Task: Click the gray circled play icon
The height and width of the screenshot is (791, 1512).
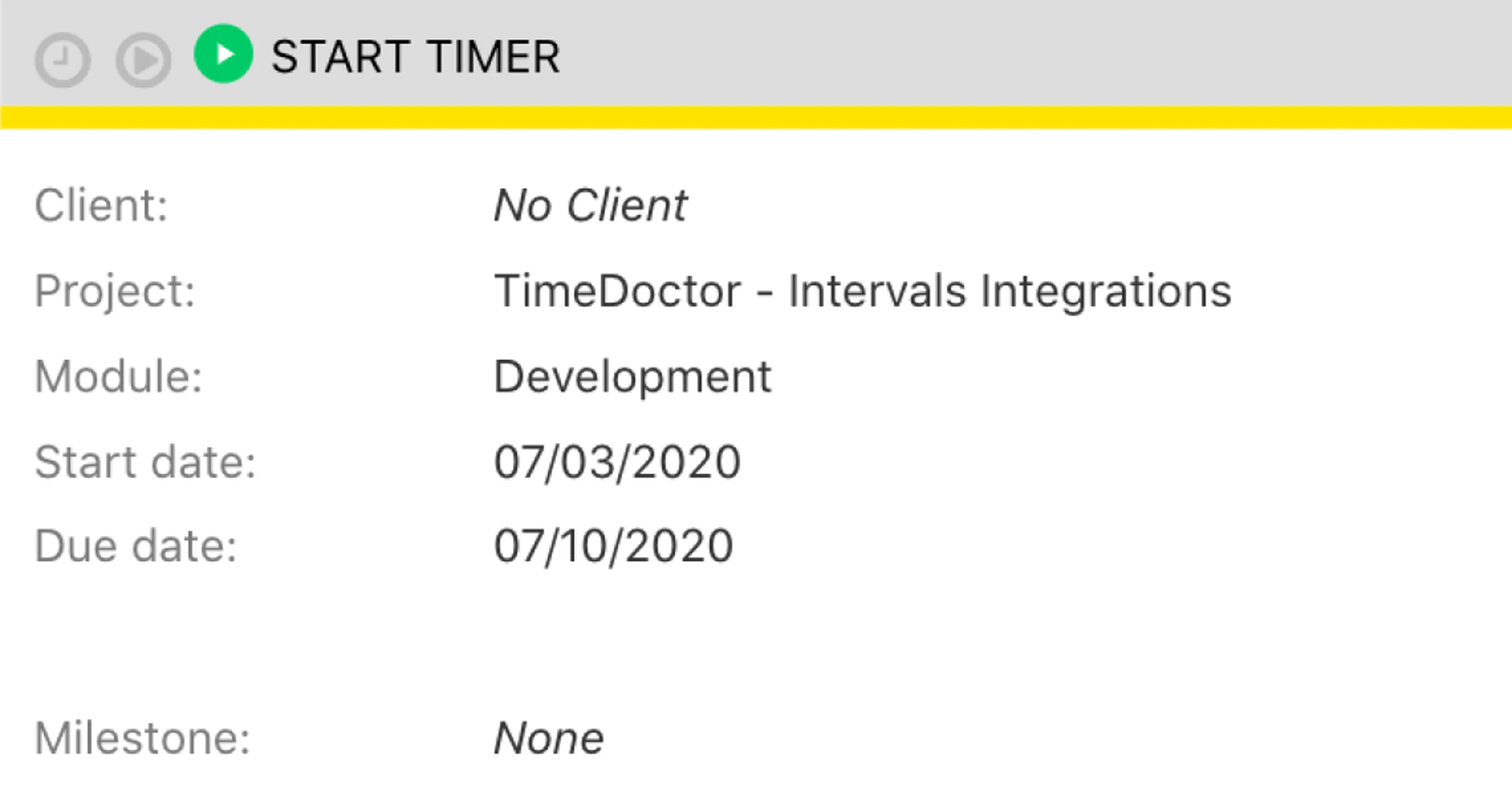Action: point(144,60)
